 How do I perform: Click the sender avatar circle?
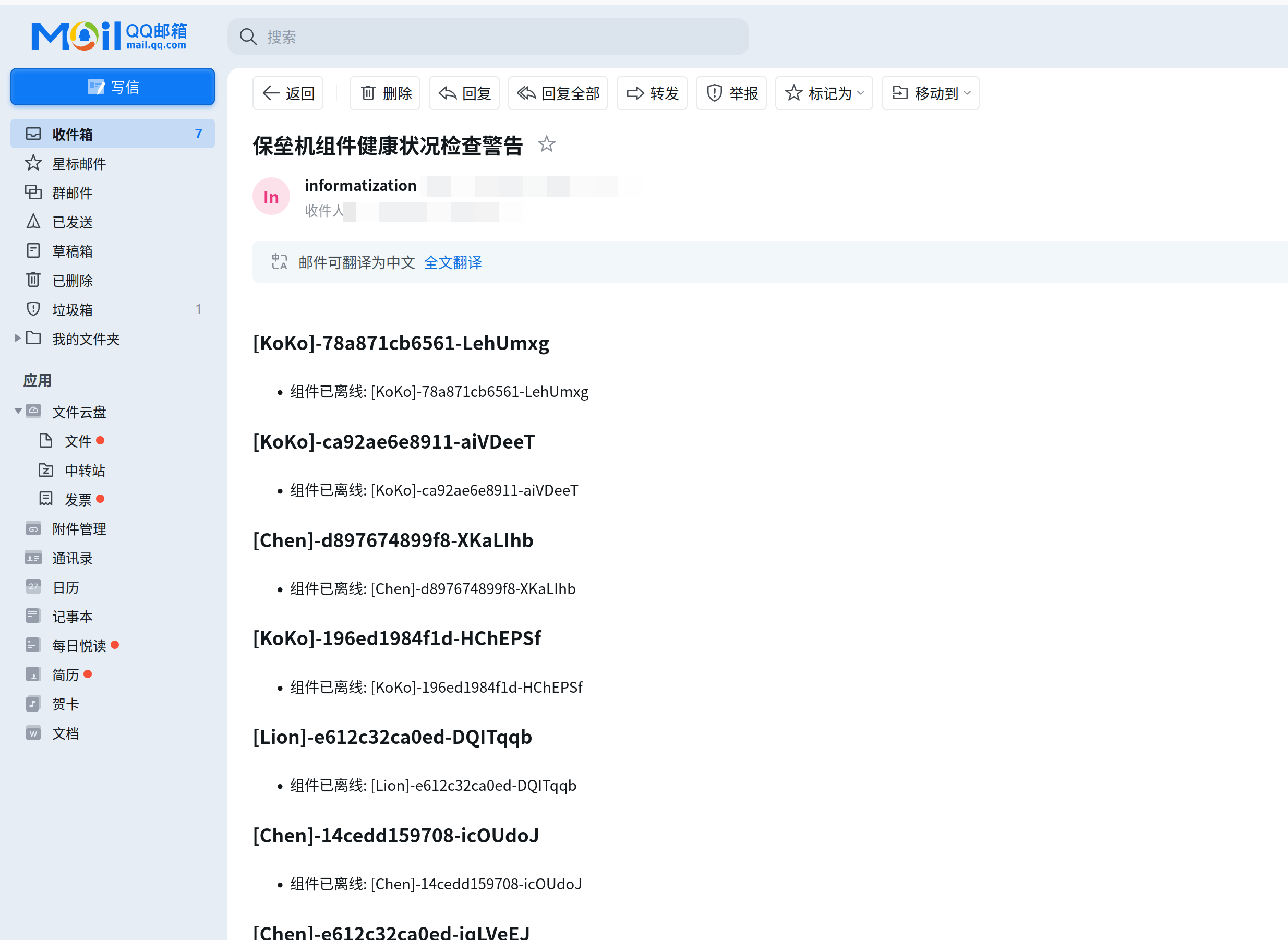pyautogui.click(x=271, y=197)
